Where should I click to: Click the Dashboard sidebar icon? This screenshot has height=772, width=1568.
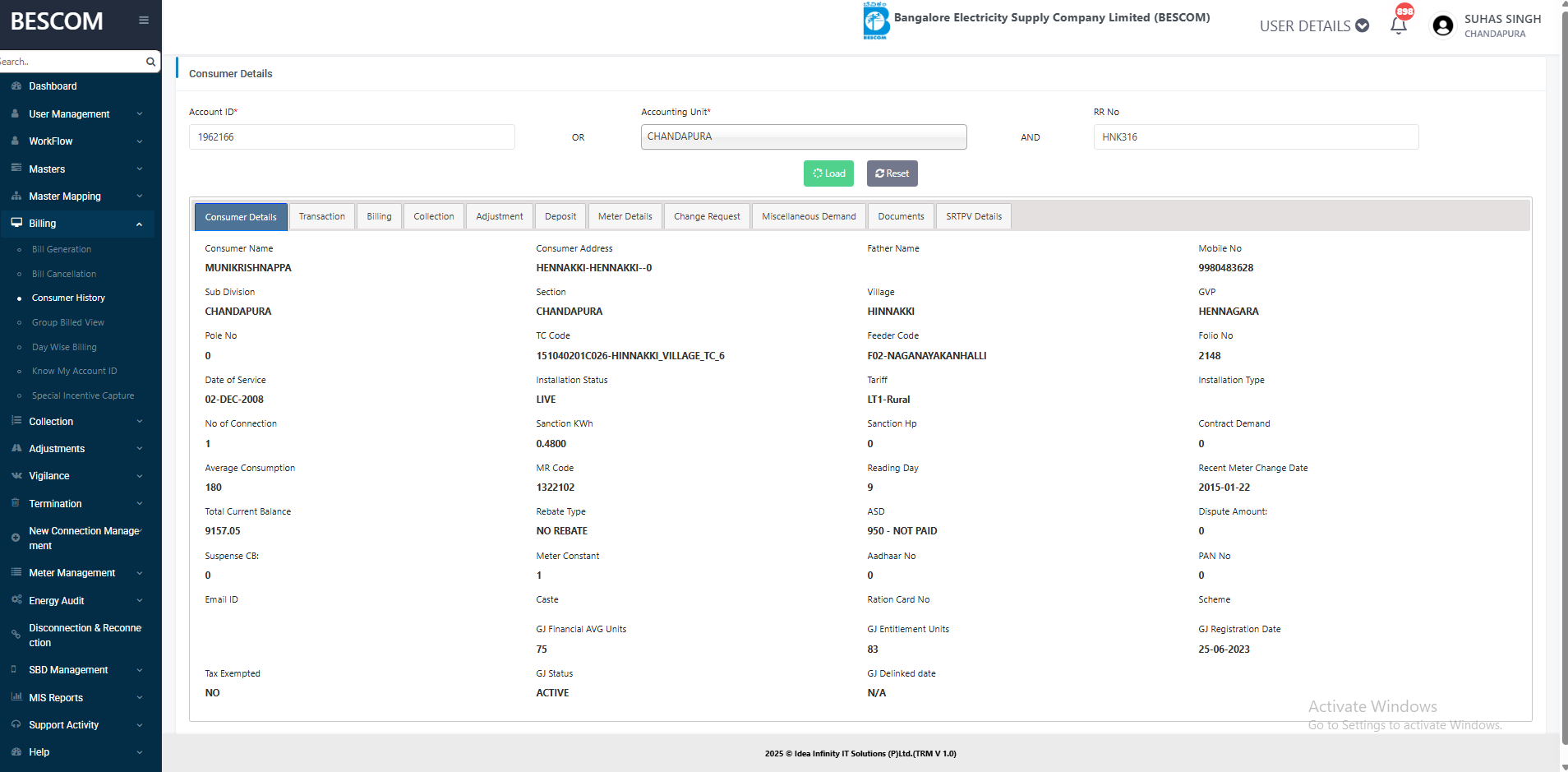coord(16,86)
